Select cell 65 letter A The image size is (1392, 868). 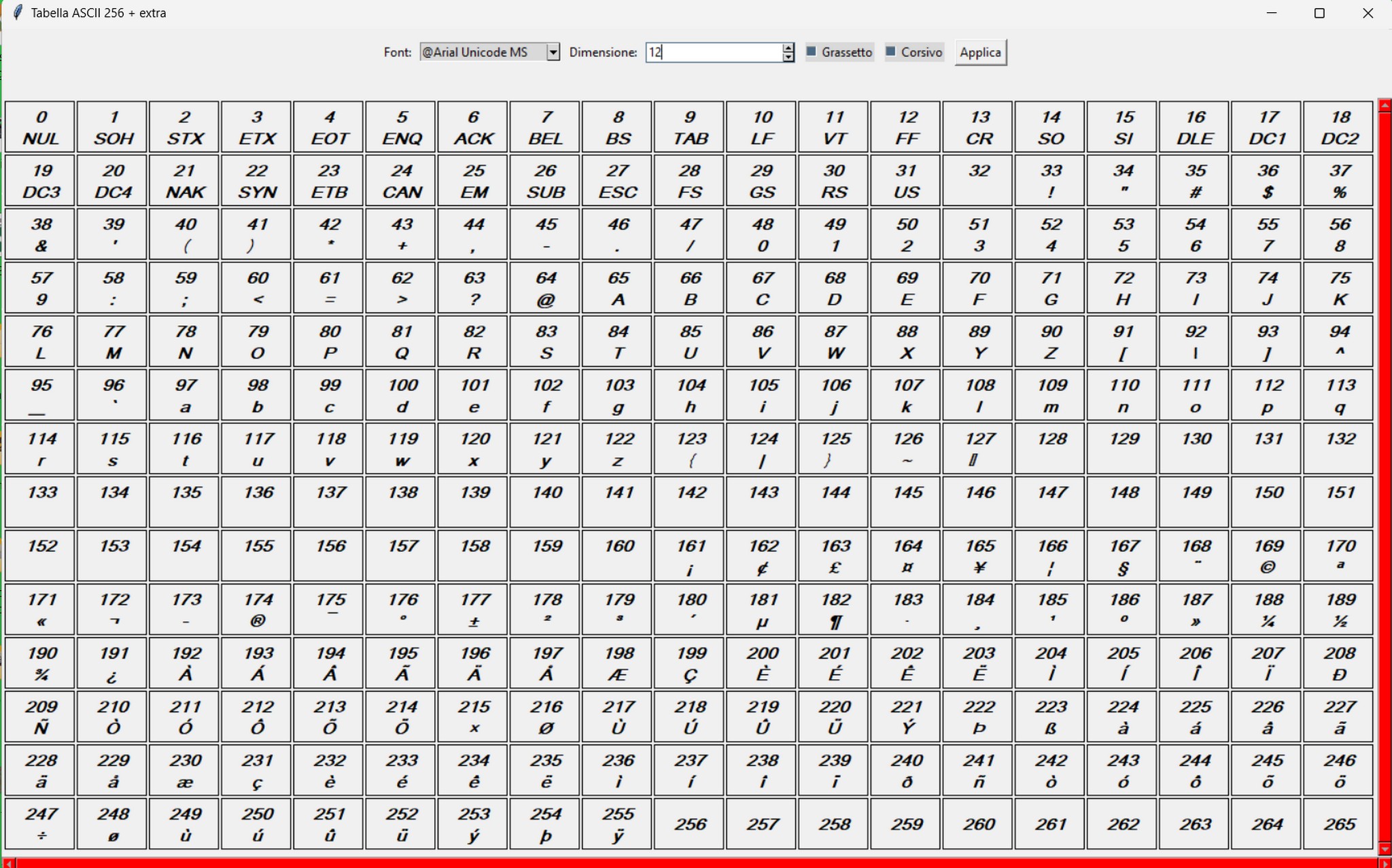[x=617, y=288]
